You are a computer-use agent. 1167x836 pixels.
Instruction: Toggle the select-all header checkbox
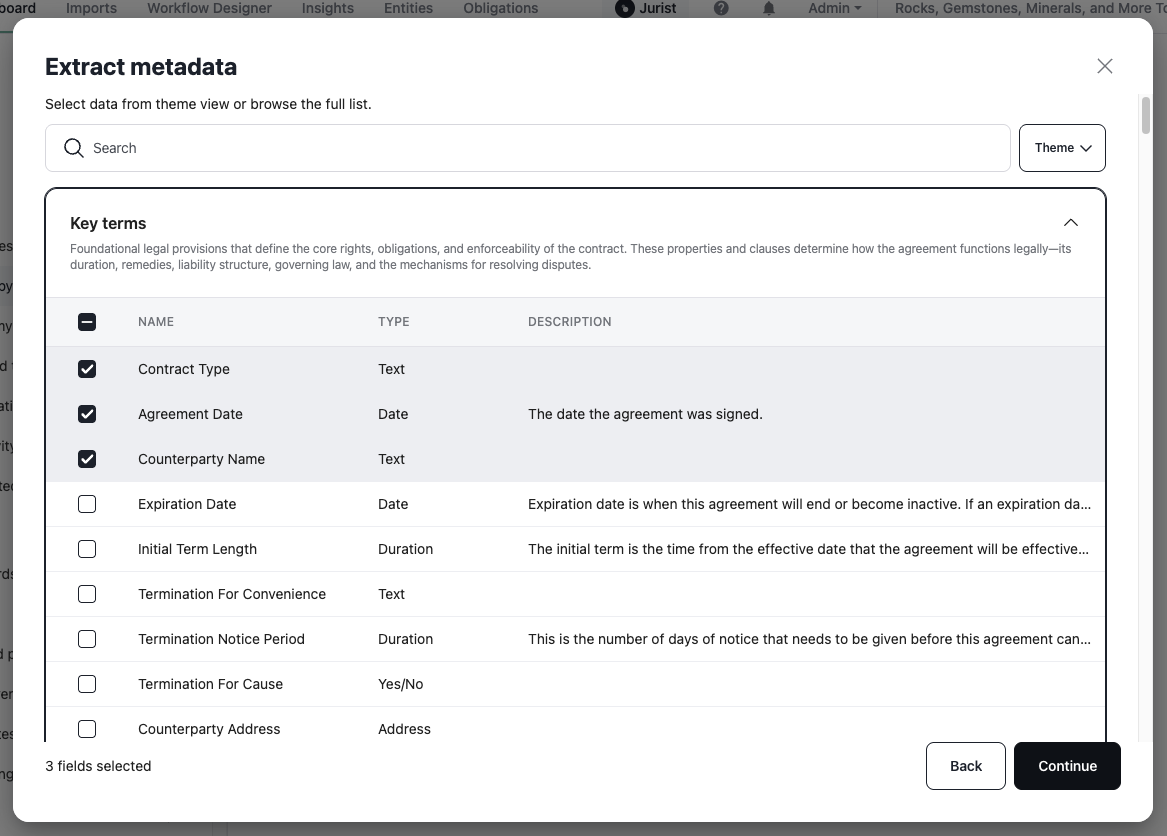pos(87,322)
